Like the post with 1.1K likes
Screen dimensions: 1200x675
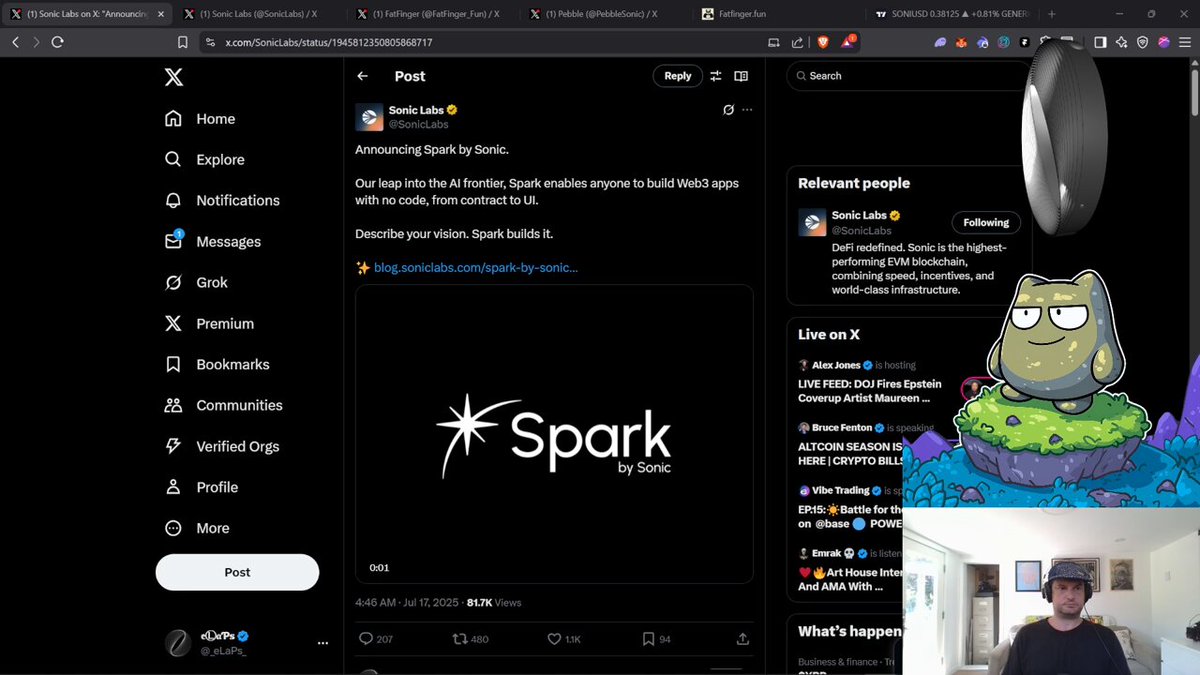(563, 638)
